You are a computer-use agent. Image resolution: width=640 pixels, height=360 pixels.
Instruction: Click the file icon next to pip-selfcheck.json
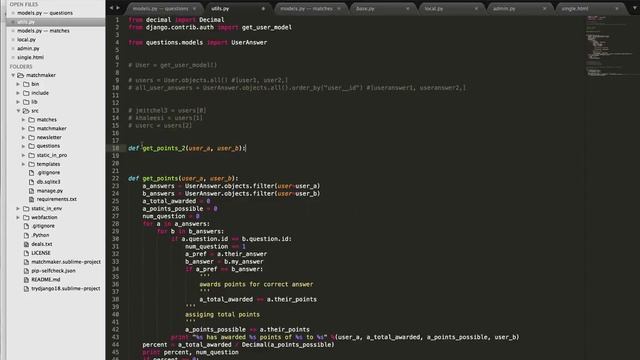(27, 271)
